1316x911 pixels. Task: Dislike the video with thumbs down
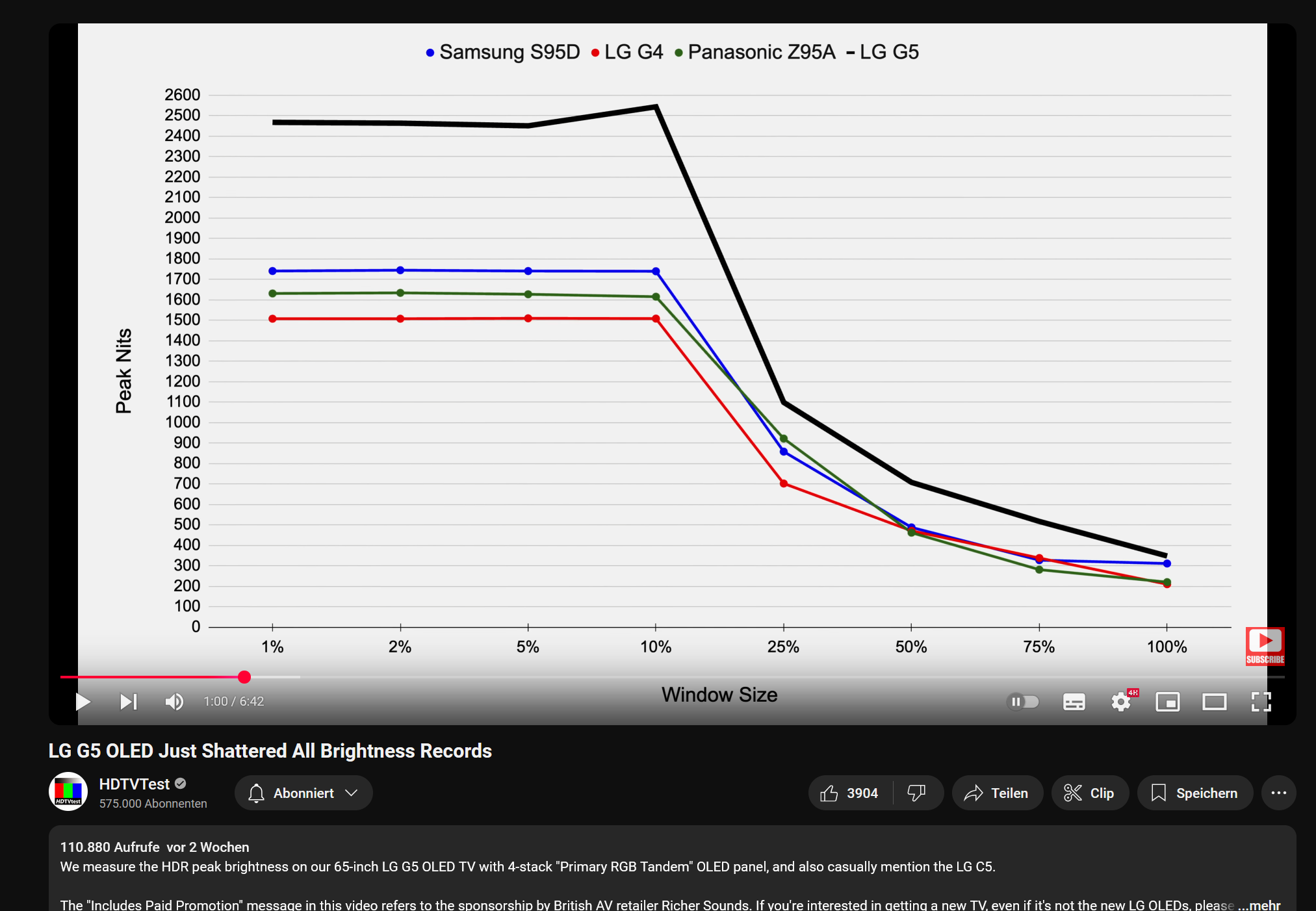(916, 793)
